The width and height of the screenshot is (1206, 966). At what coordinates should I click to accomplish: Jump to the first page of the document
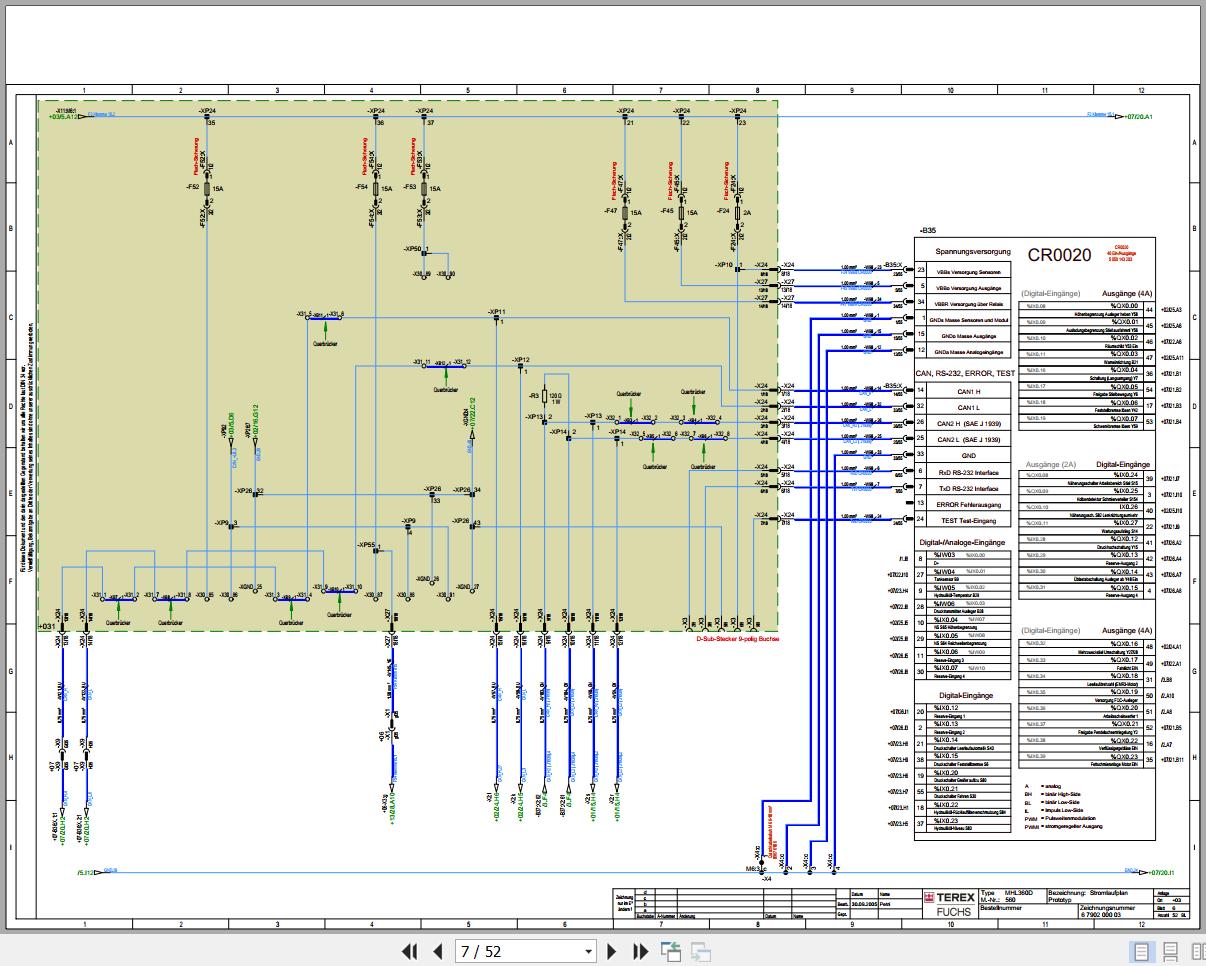tap(409, 952)
